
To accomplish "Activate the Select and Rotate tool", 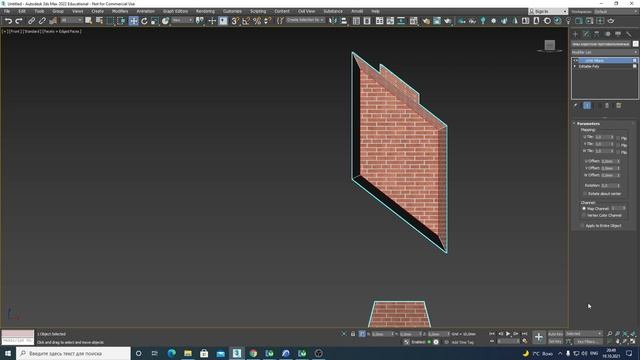I will point(144,20).
